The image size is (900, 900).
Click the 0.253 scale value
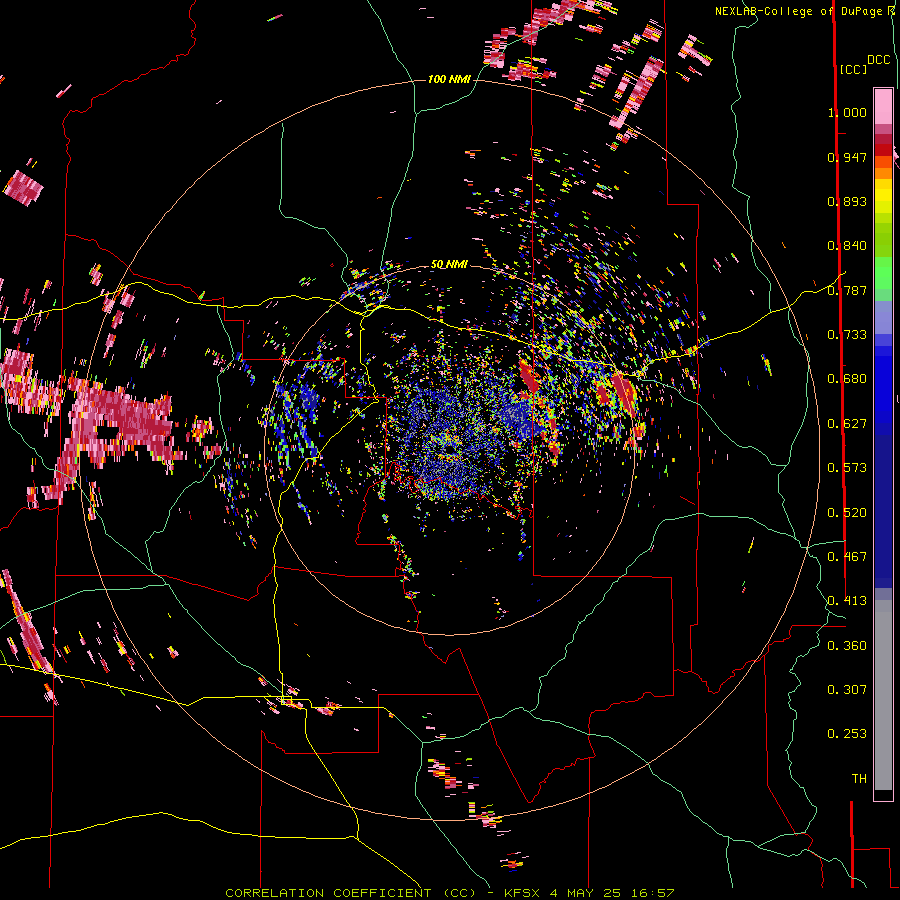[847, 734]
